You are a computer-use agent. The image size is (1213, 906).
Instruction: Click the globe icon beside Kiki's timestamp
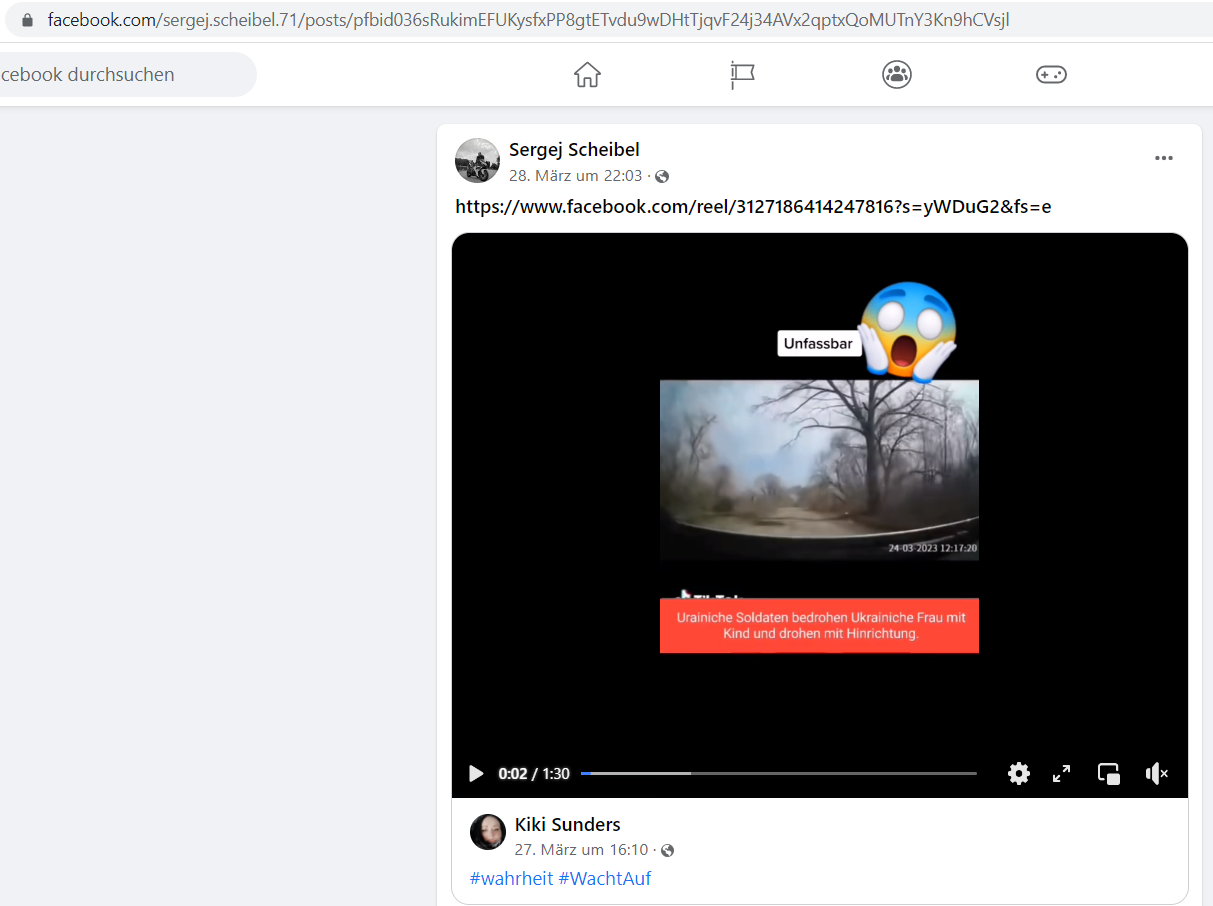pos(668,851)
